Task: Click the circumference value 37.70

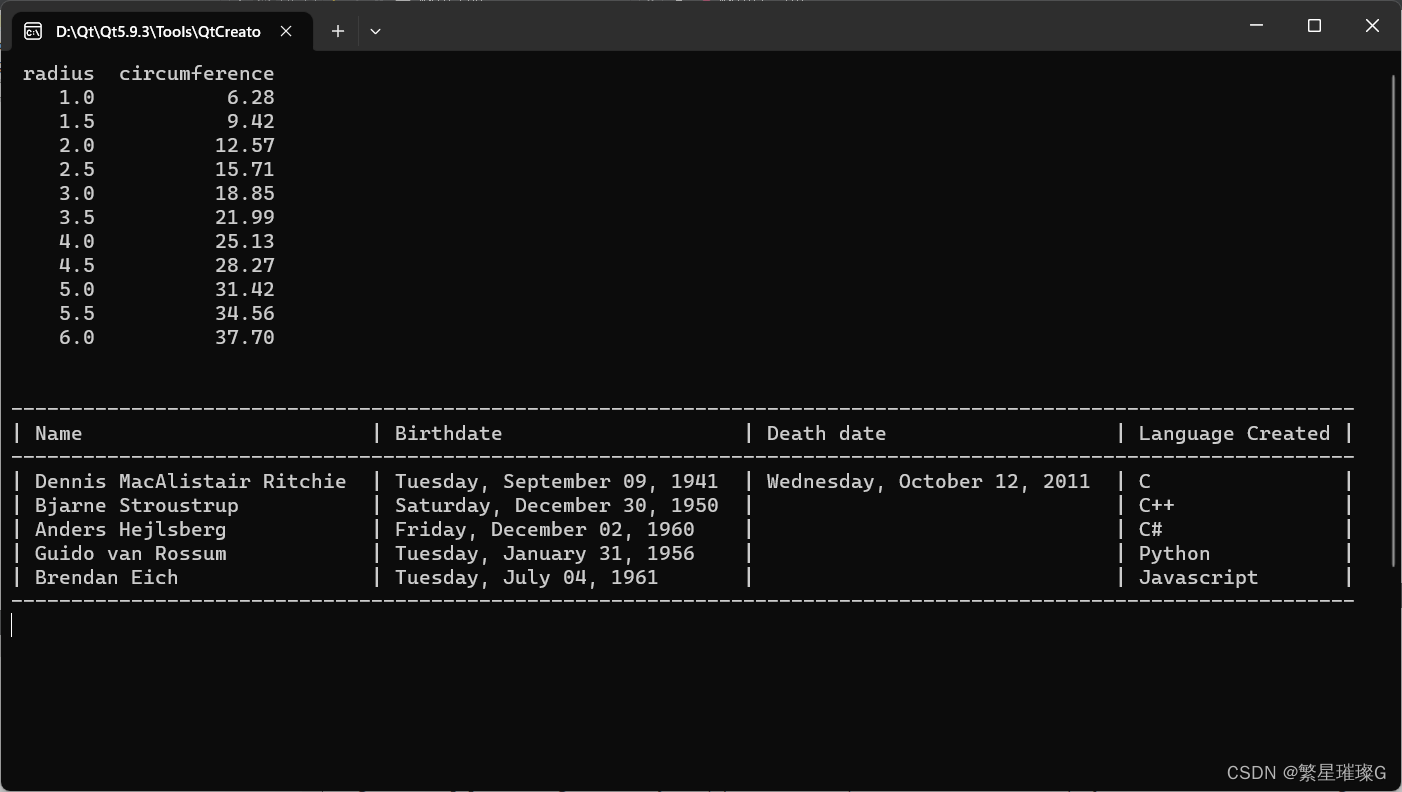Action: point(244,337)
